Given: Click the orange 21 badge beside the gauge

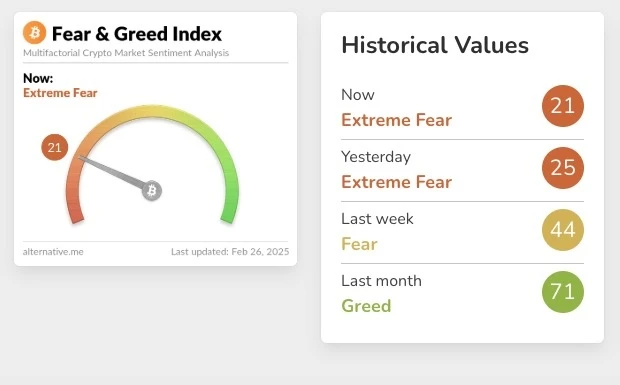Looking at the screenshot, I should pos(55,147).
